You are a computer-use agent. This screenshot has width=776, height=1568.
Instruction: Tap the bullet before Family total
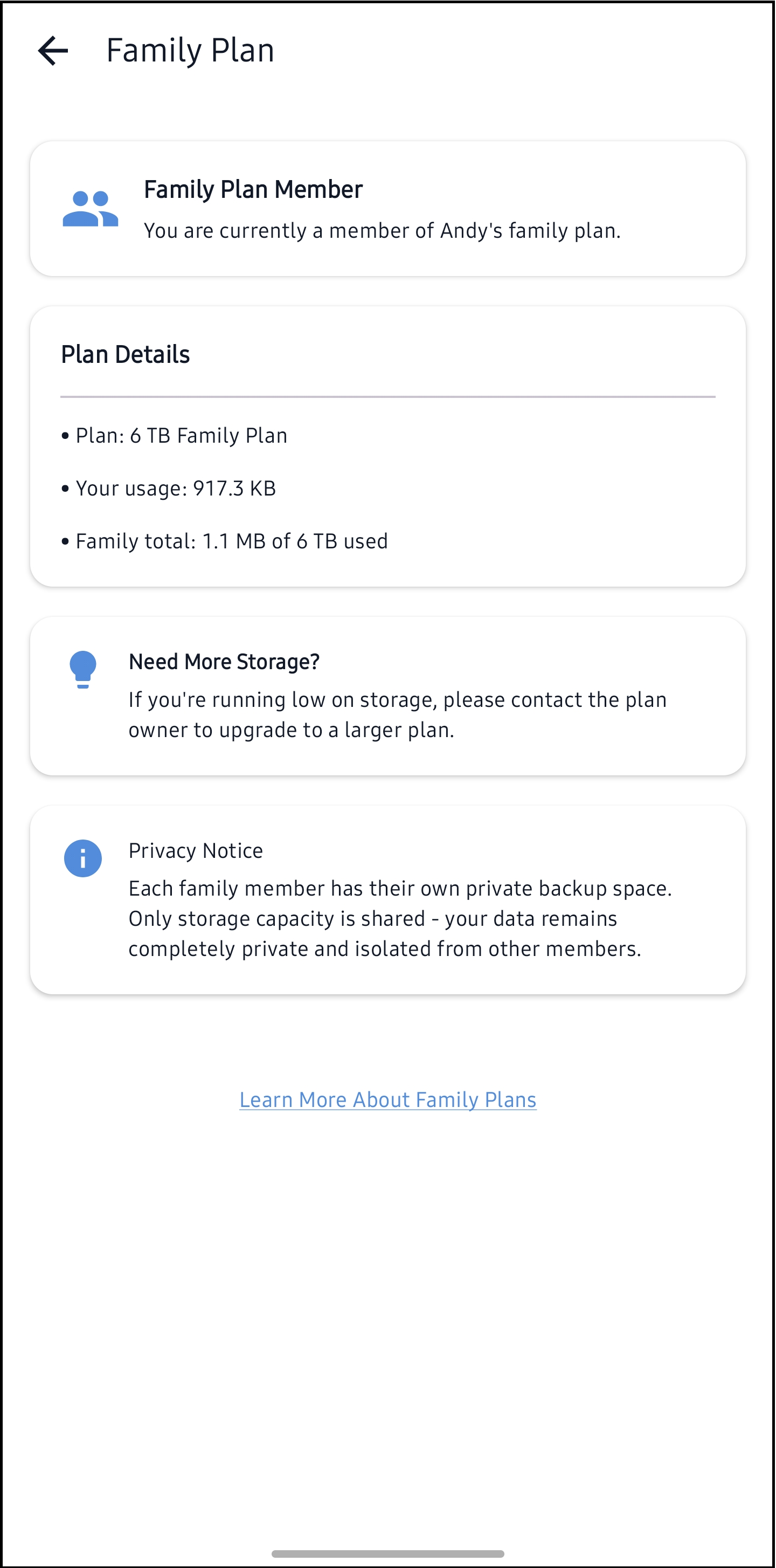(65, 542)
